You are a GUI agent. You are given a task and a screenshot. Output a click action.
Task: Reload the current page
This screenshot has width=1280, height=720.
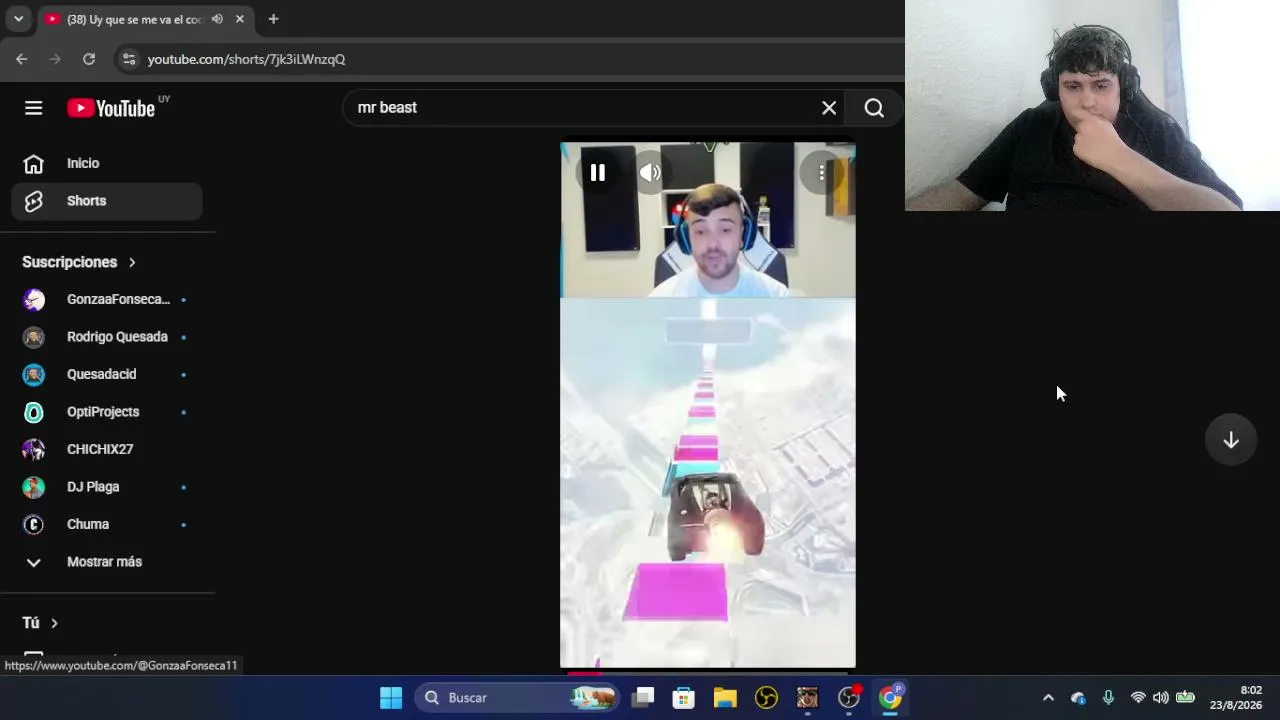click(x=89, y=59)
